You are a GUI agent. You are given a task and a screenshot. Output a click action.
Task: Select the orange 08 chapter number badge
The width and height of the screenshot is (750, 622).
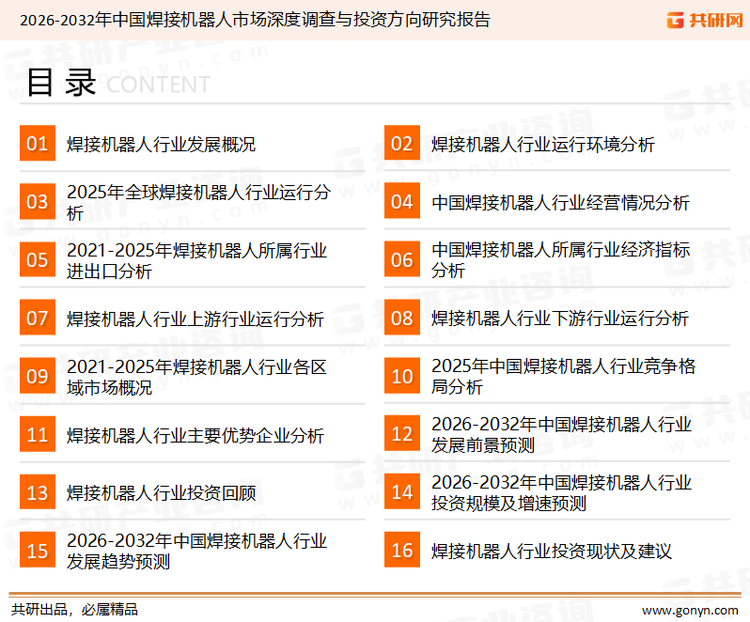click(402, 318)
